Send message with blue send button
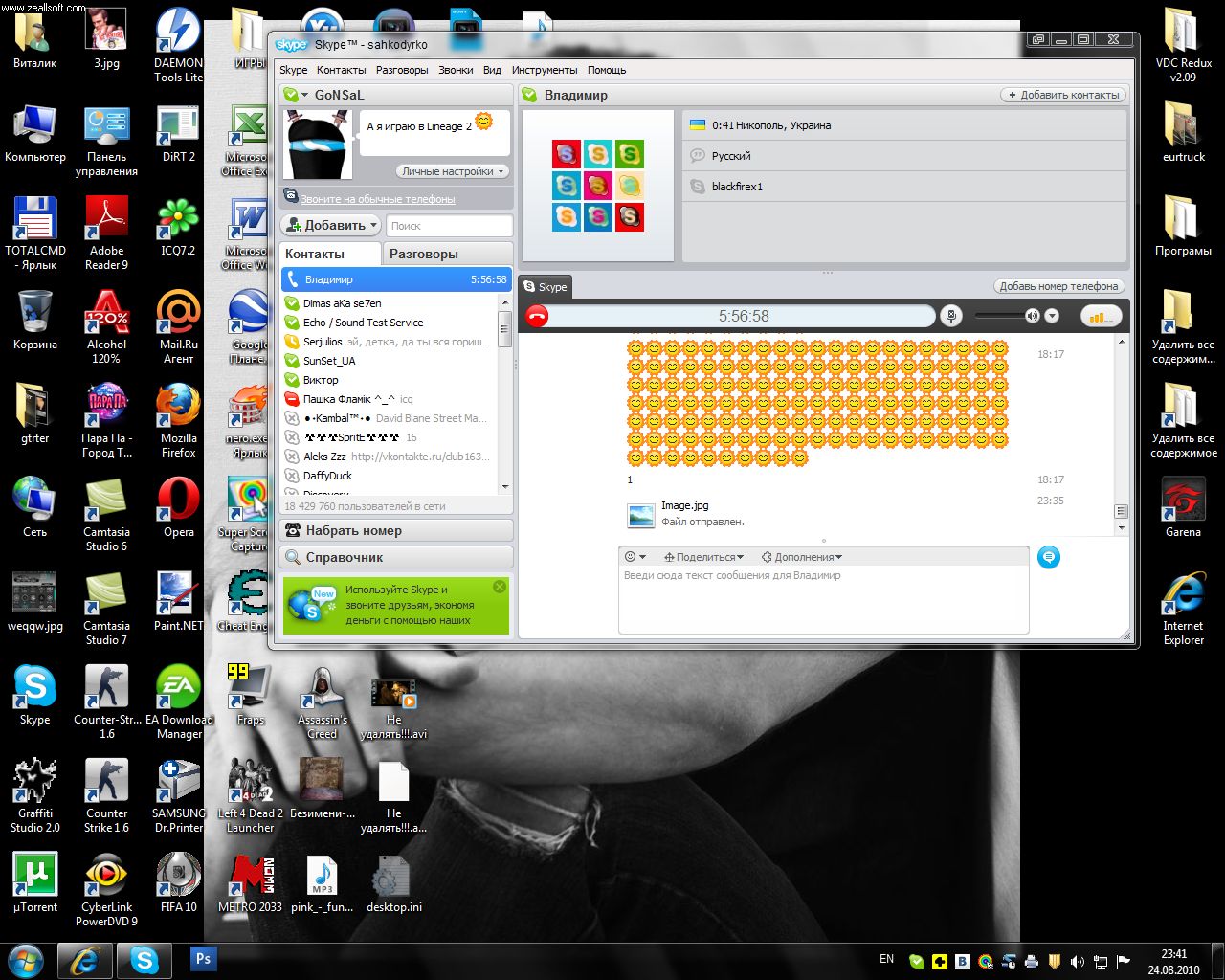The height and width of the screenshot is (980, 1225). coord(1049,557)
